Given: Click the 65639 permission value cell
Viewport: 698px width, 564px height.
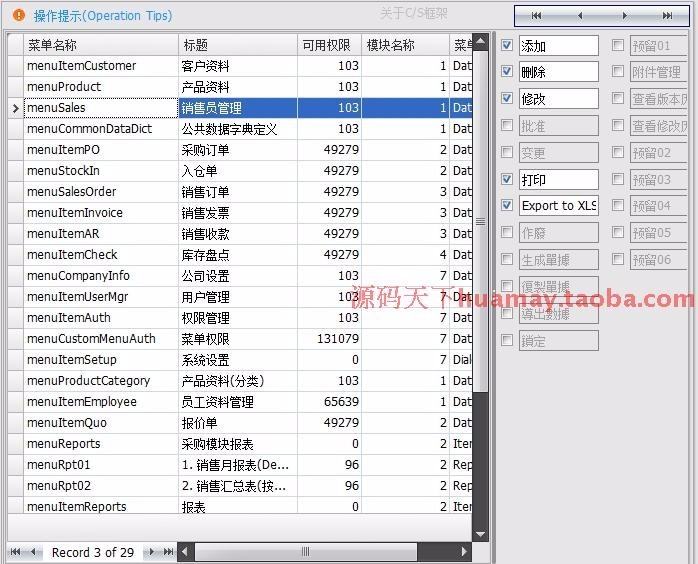Looking at the screenshot, I should pos(329,402).
